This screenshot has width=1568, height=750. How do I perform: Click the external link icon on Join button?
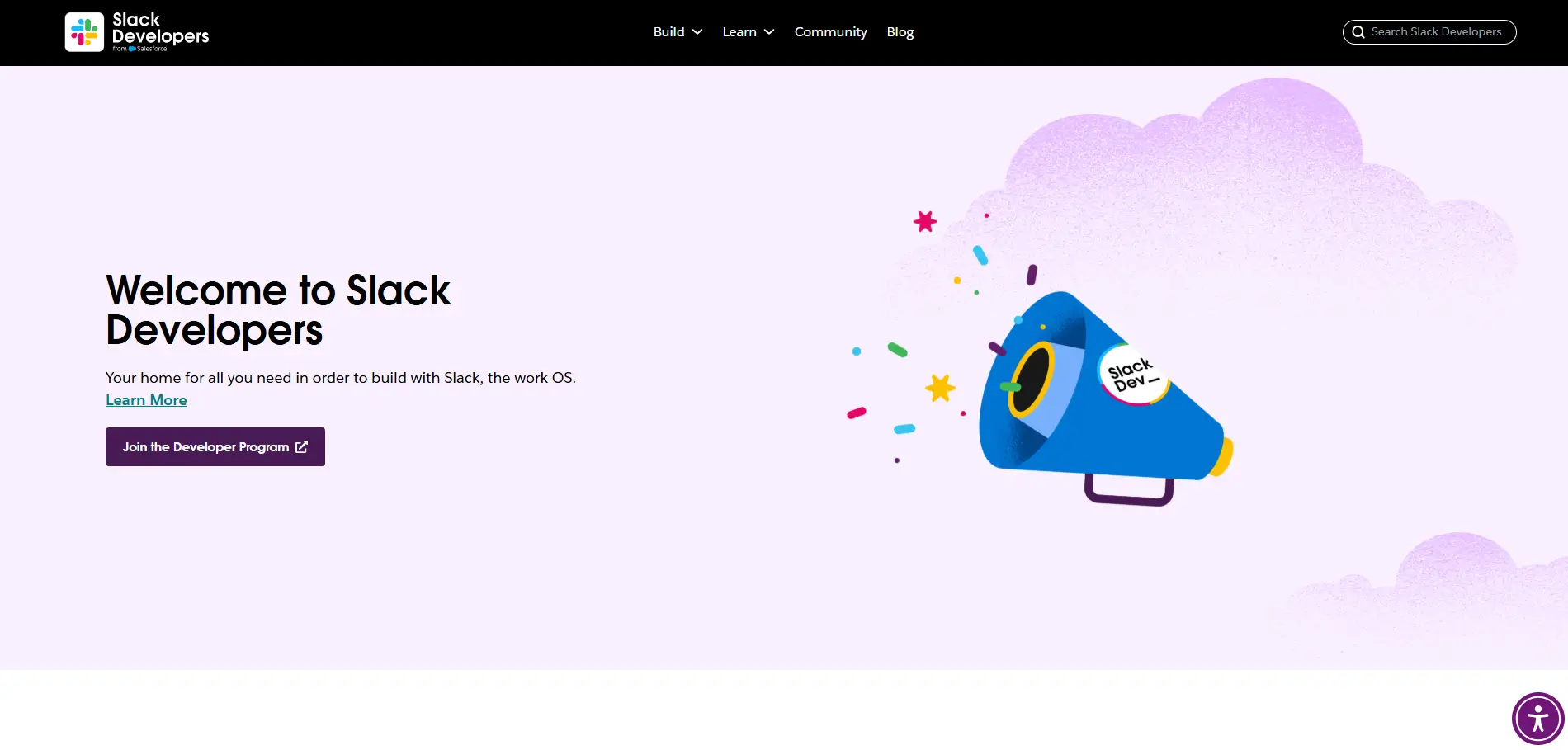tap(301, 446)
